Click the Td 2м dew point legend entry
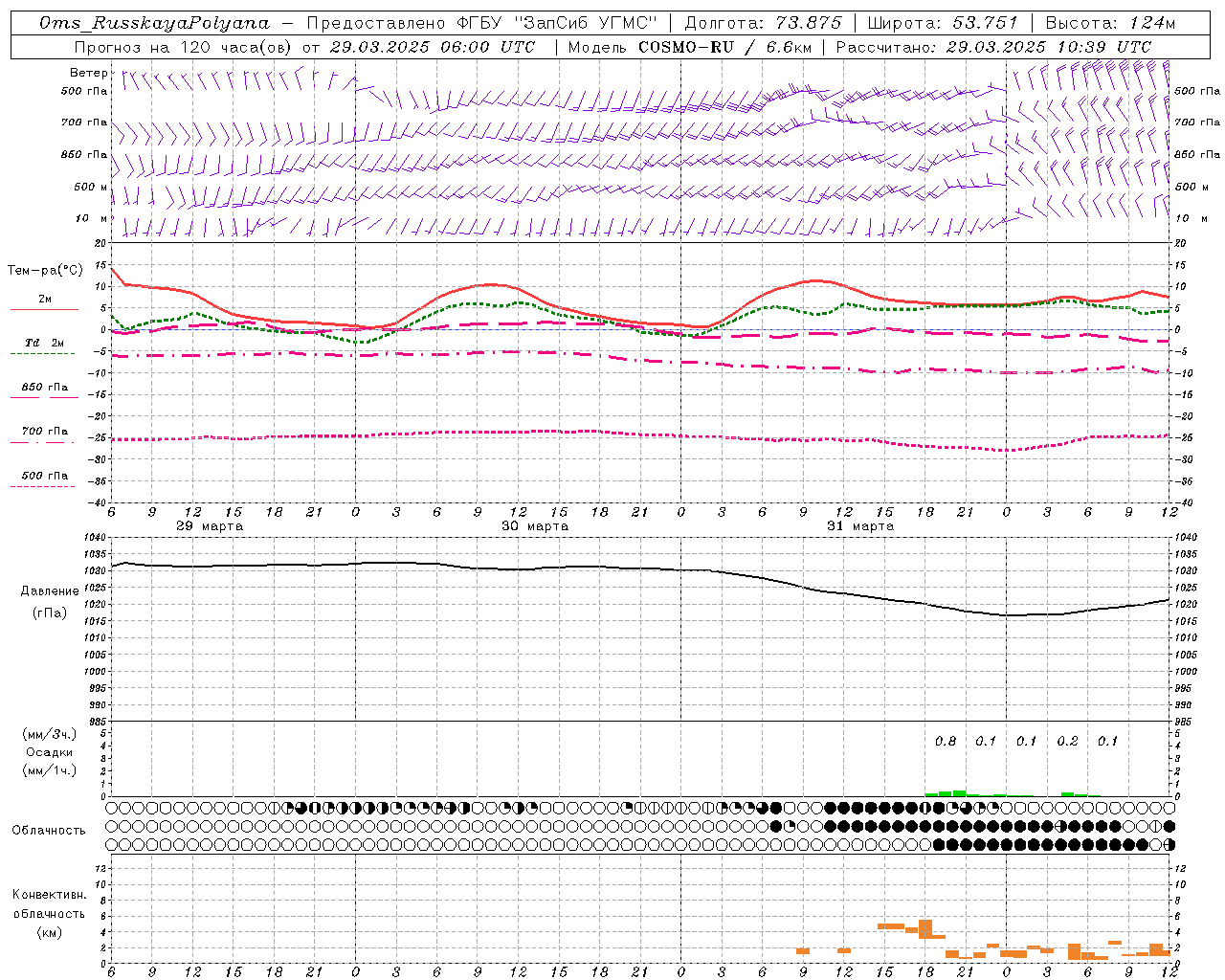This screenshot has width=1225, height=980. coord(45,343)
